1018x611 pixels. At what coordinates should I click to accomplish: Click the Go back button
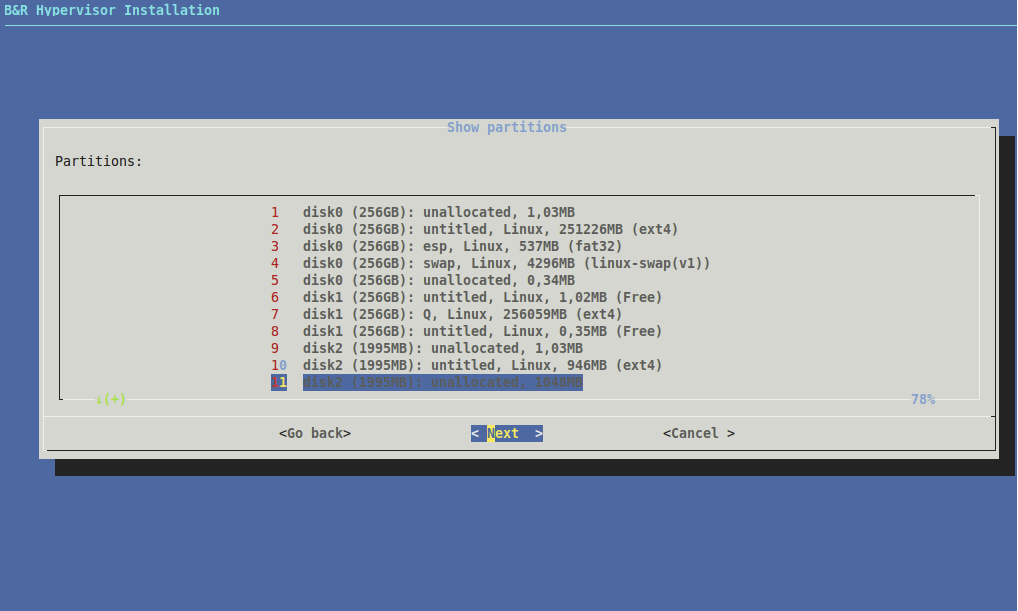point(315,433)
